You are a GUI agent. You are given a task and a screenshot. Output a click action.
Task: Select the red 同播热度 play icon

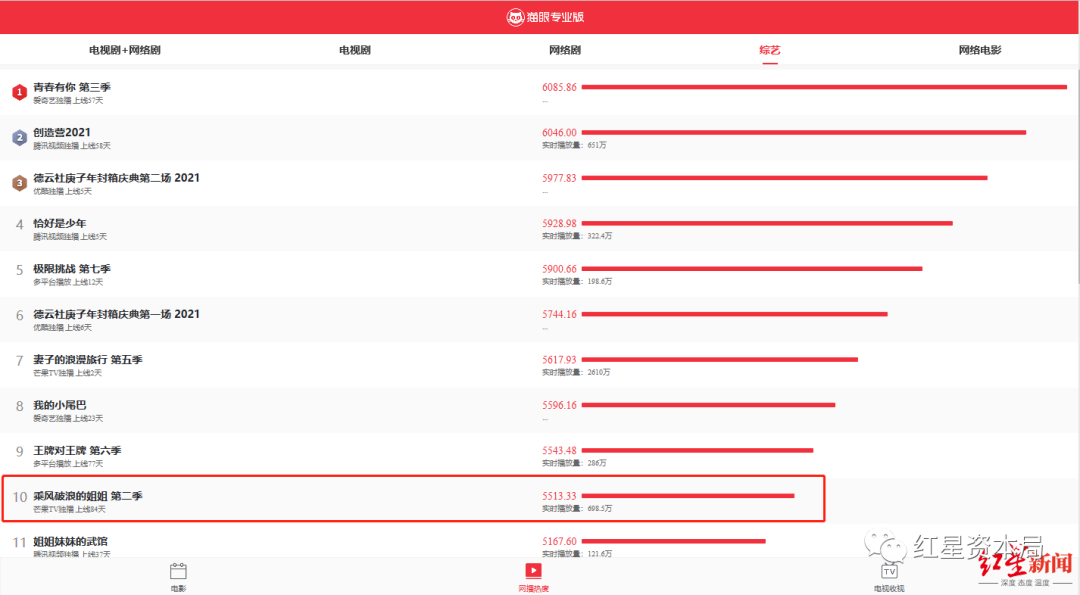(x=533, y=570)
